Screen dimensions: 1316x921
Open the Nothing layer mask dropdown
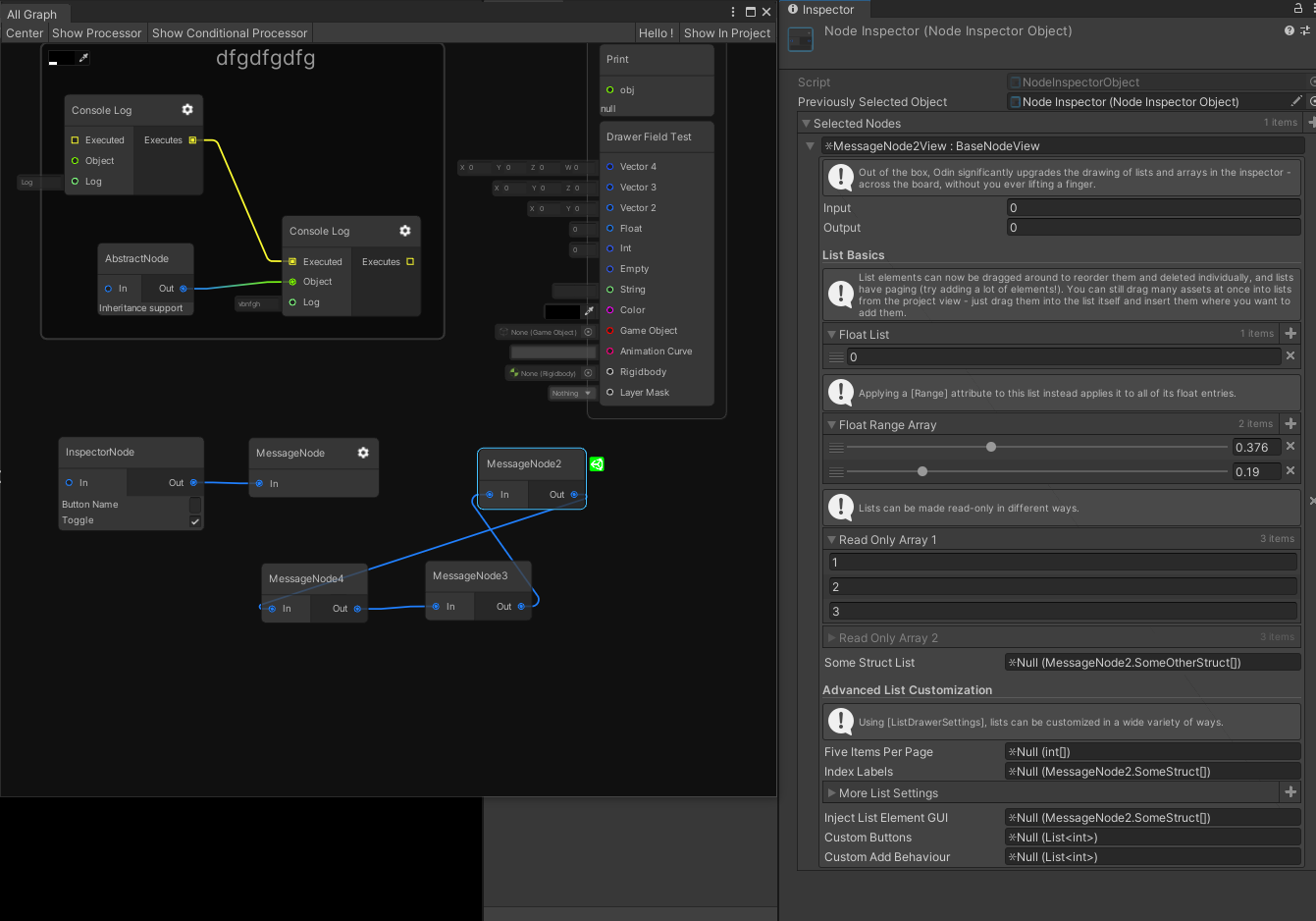[x=572, y=393]
